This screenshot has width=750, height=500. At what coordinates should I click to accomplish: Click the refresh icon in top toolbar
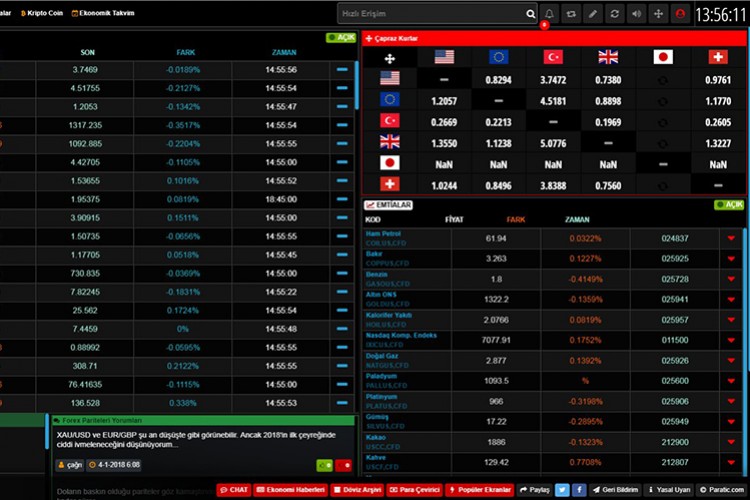click(614, 15)
